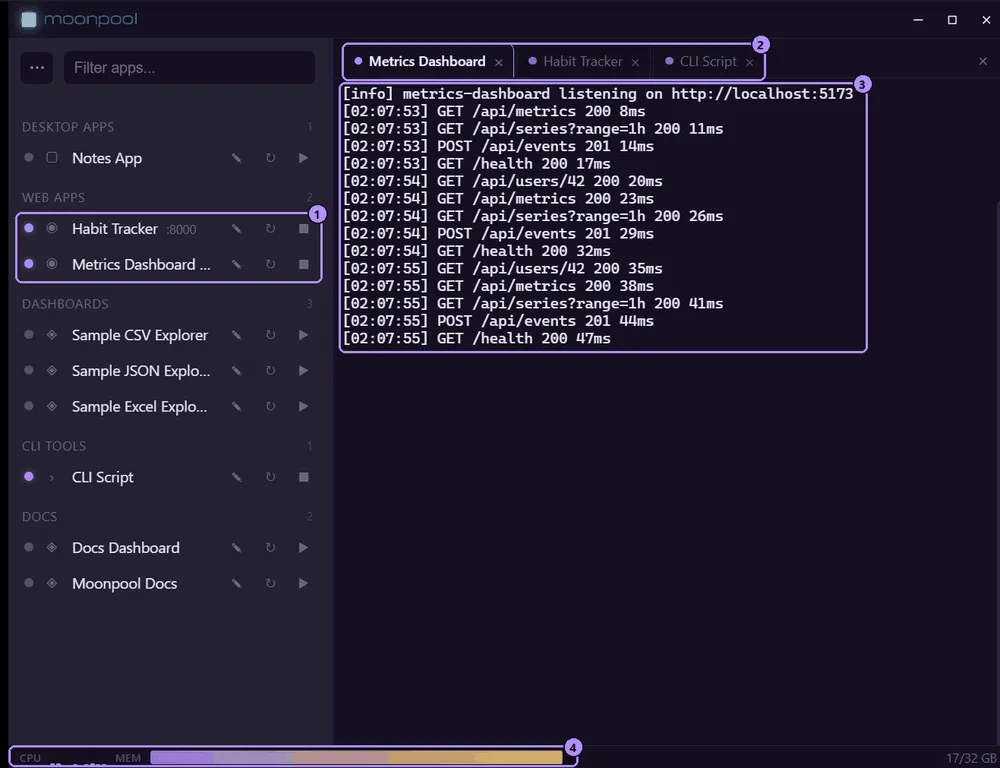This screenshot has height=768, width=1000.
Task: Click the 17/32 GB memory readout
Action: [x=971, y=758]
